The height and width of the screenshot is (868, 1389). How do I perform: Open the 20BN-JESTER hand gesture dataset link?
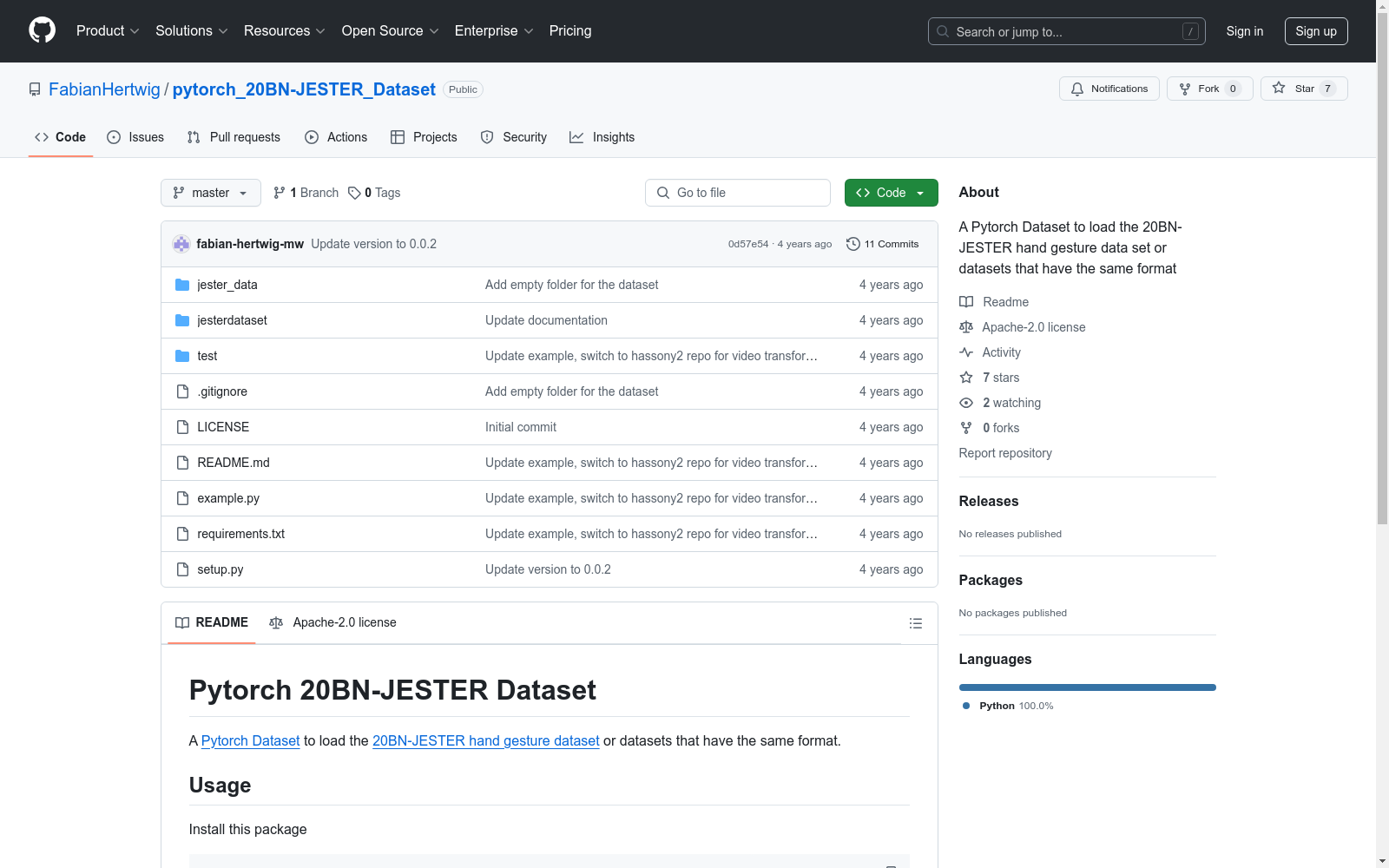coord(486,740)
